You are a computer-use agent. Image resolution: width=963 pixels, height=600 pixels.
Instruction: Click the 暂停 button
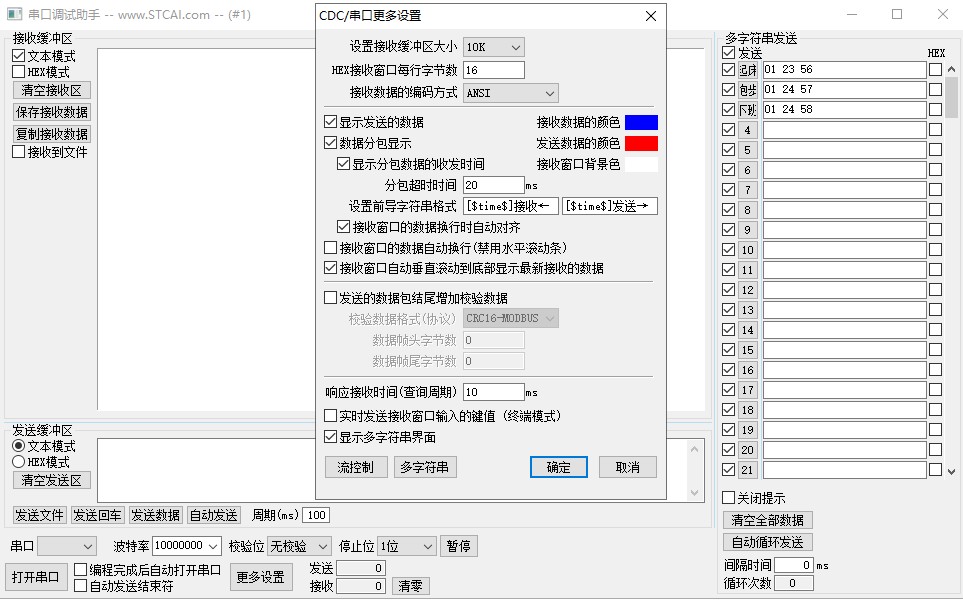coord(459,546)
